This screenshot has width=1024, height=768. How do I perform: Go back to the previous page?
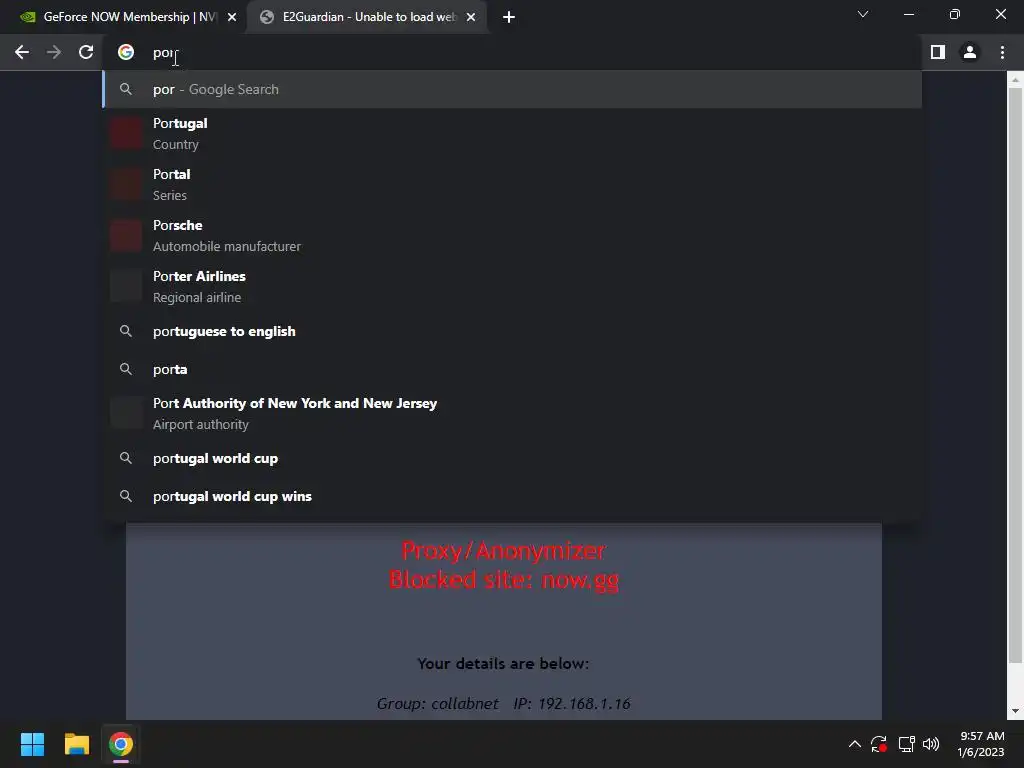[x=22, y=52]
